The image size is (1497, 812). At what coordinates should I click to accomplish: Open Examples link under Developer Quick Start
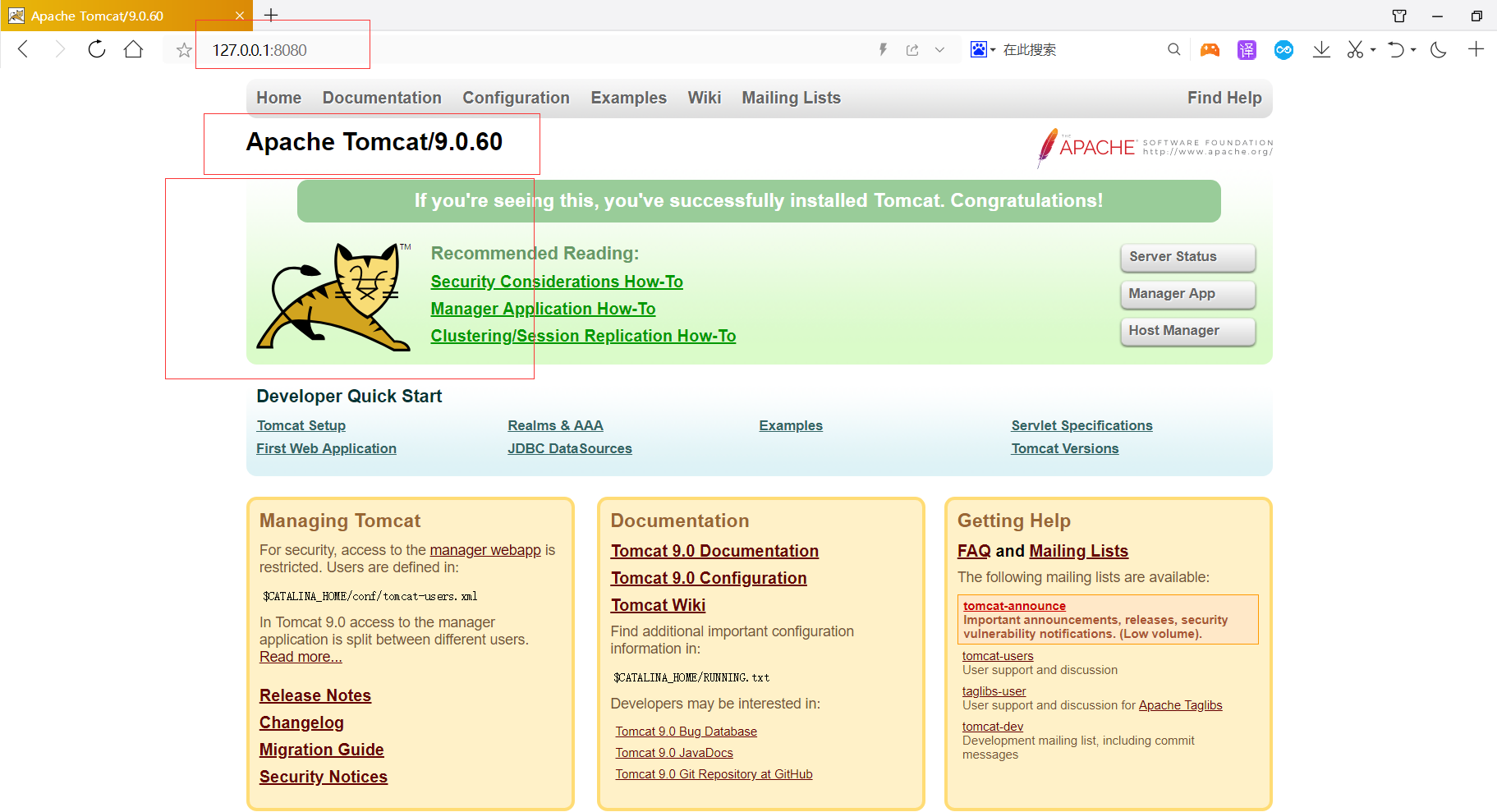coord(791,425)
